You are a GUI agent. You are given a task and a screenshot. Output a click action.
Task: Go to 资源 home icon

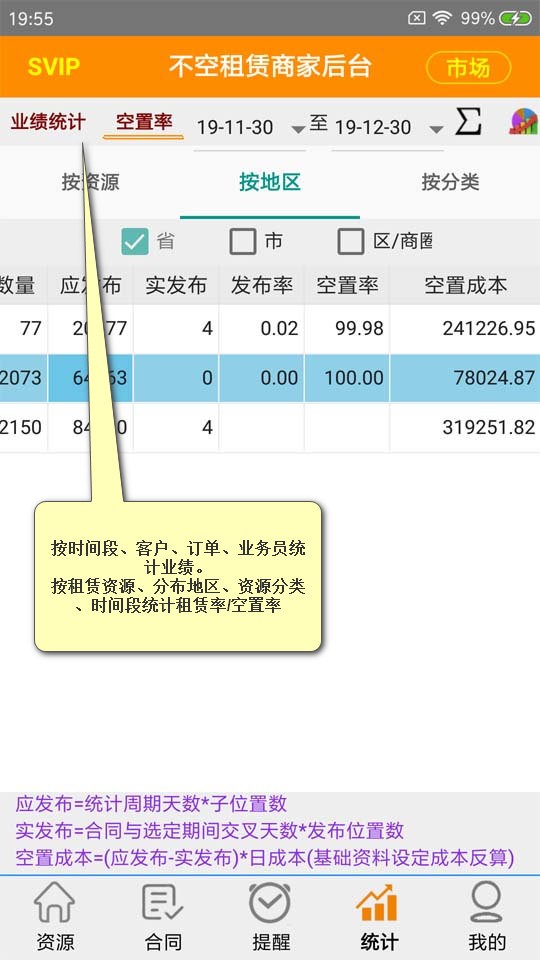pyautogui.click(x=54, y=902)
